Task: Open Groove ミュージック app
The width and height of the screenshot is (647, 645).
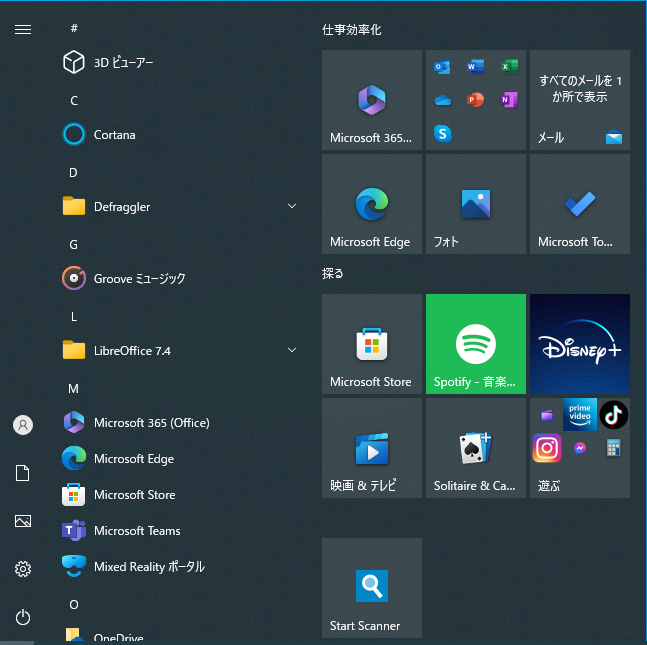Action: 178,279
